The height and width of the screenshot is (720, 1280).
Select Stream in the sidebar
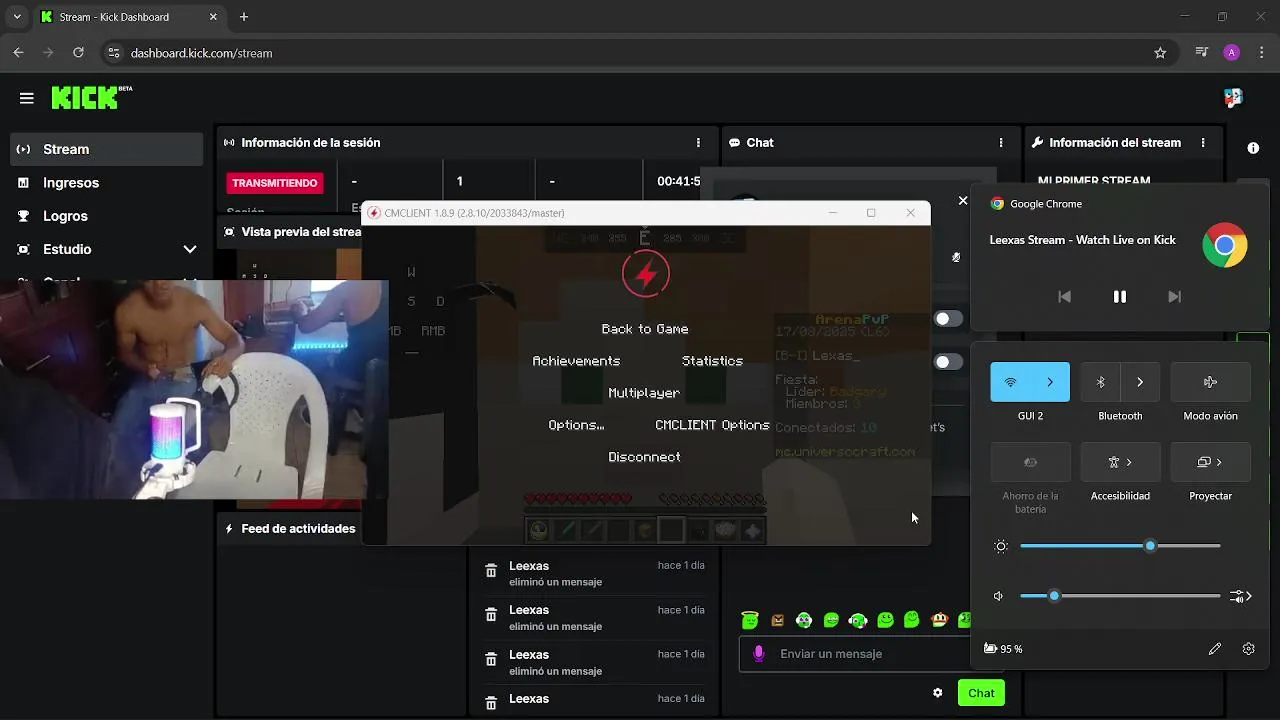point(106,149)
